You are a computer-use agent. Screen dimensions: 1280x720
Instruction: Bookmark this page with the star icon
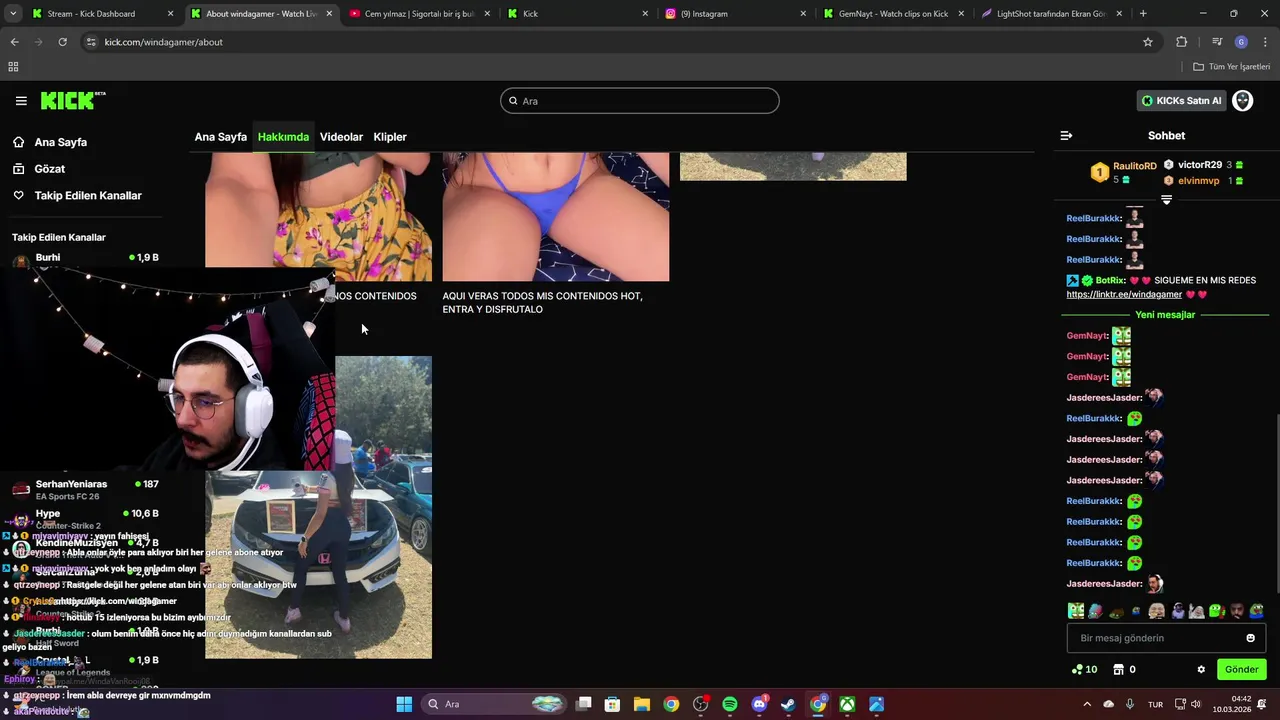1148,42
